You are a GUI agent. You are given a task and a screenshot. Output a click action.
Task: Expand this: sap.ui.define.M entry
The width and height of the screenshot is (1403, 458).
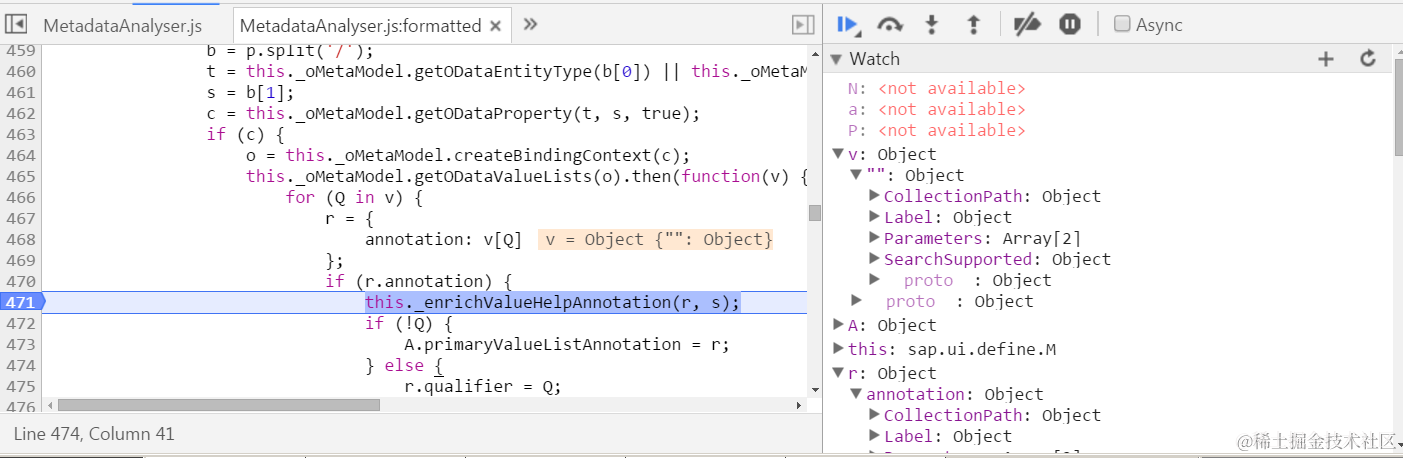pos(838,349)
